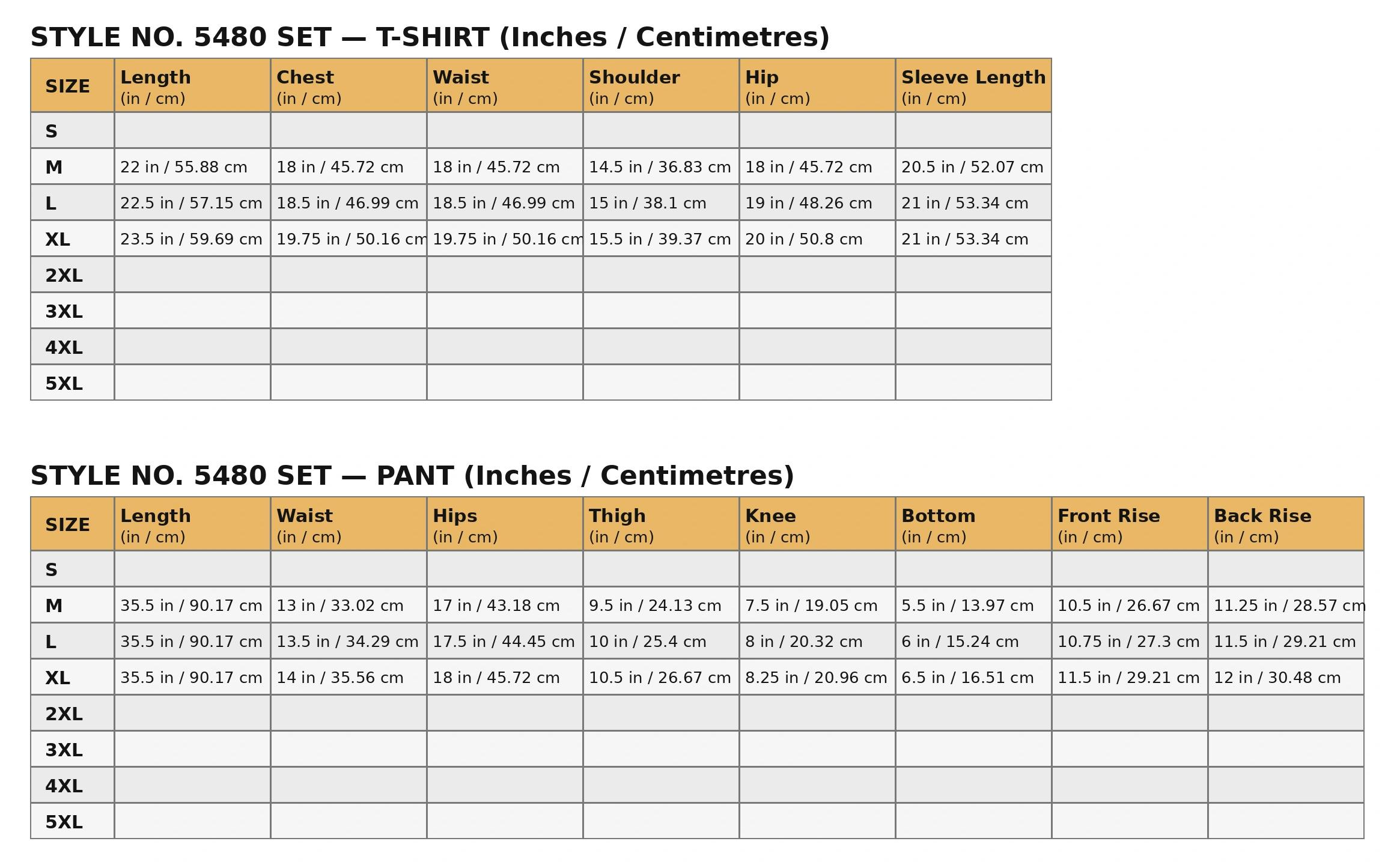This screenshot has height=868, width=1382.
Task: Click the pant Thigh column header
Action: (x=660, y=524)
